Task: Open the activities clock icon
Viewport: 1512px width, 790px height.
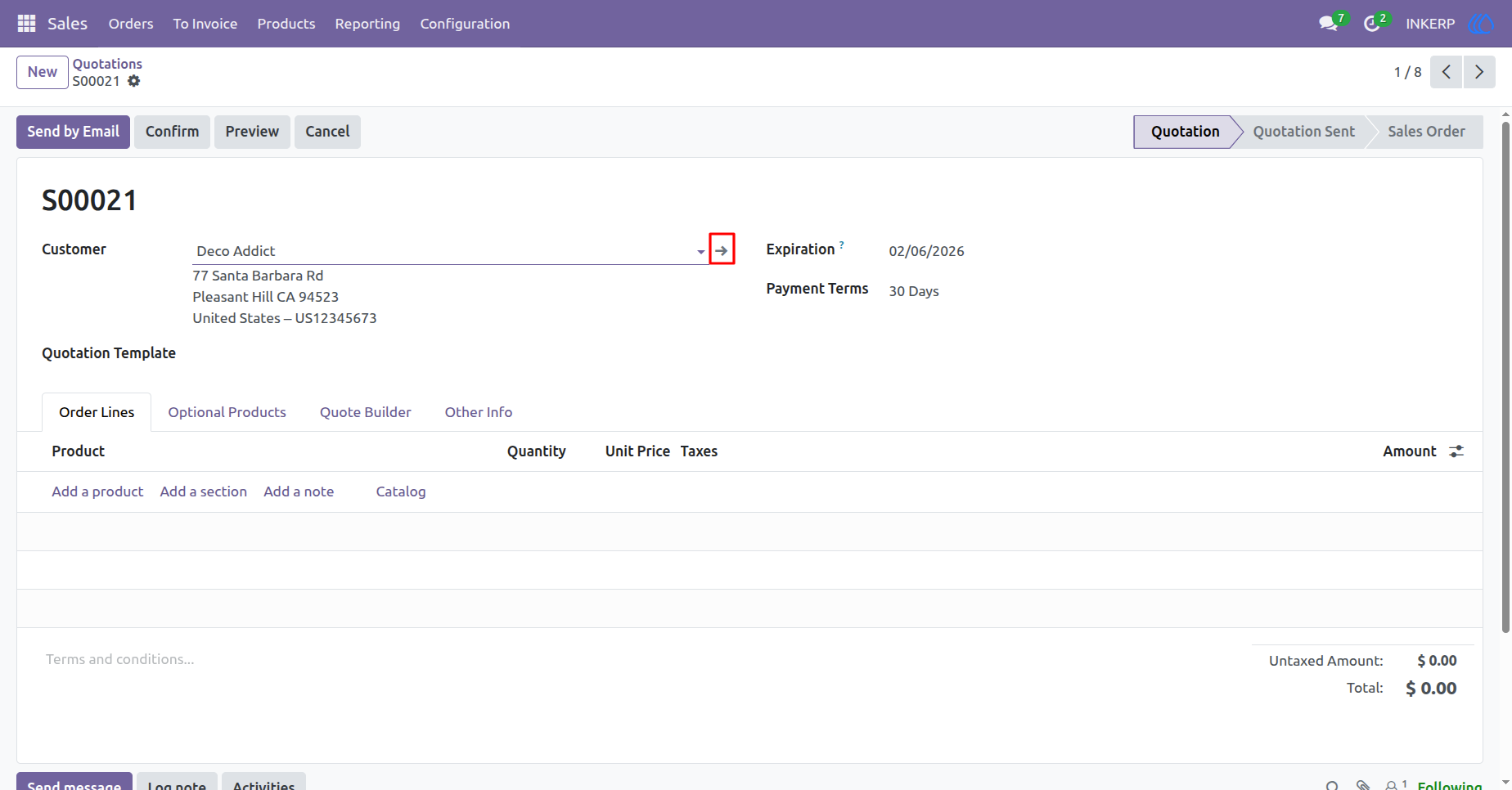Action: [x=1371, y=24]
